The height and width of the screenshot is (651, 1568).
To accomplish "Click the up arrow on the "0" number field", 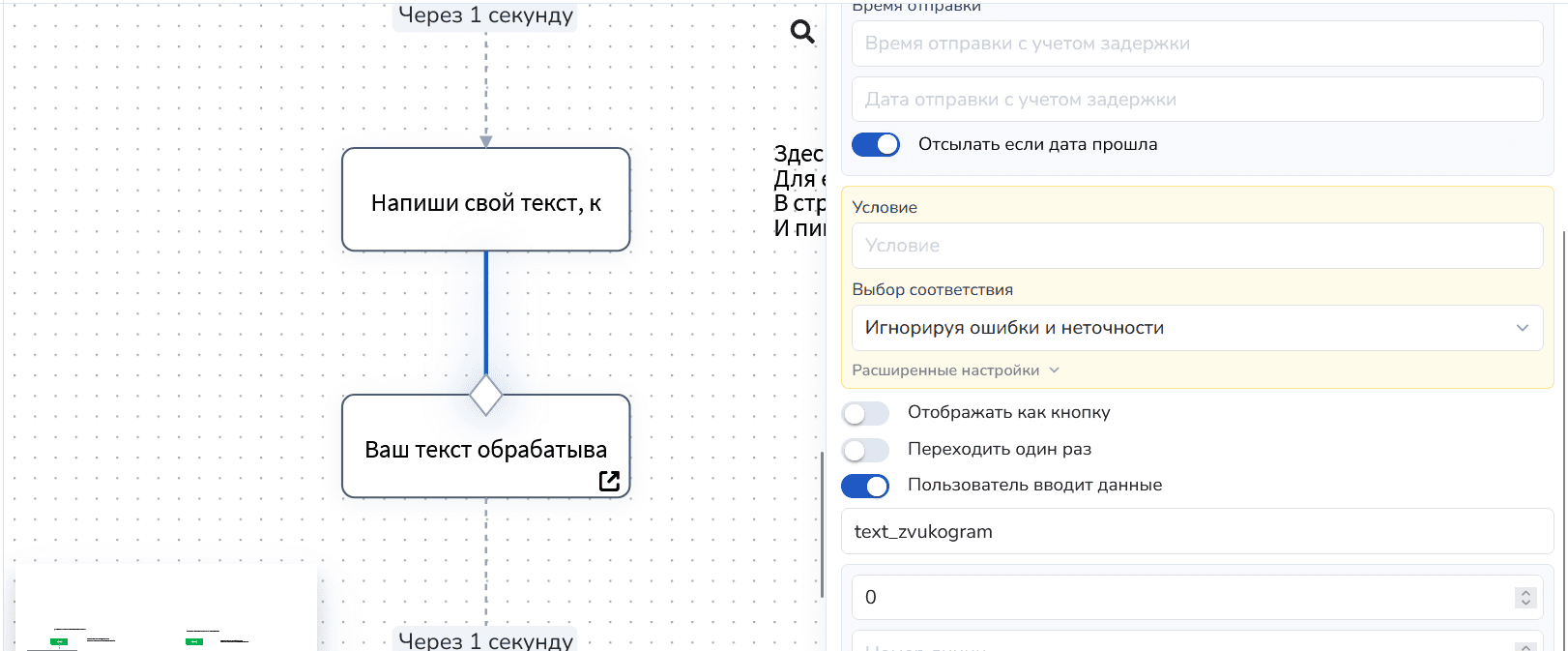I will point(1525,592).
